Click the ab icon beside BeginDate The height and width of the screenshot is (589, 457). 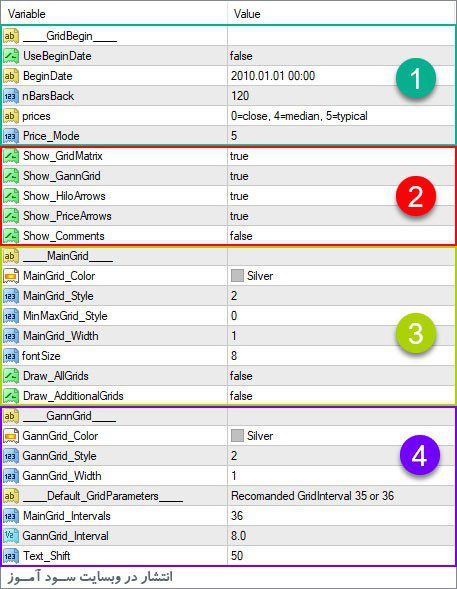pyautogui.click(x=11, y=76)
